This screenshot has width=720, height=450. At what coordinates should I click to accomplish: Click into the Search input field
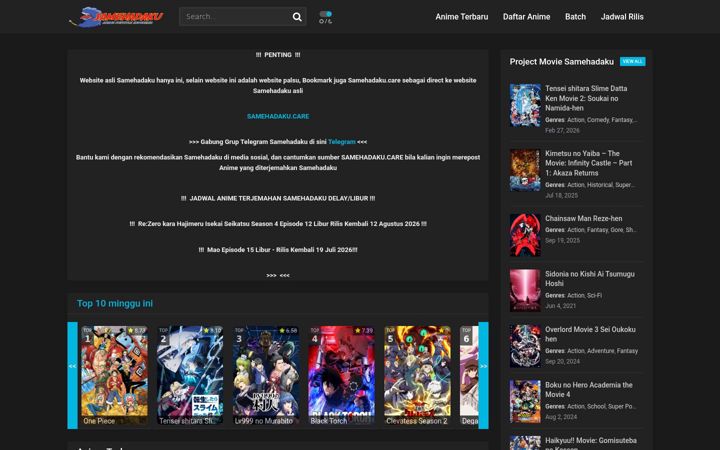click(235, 17)
